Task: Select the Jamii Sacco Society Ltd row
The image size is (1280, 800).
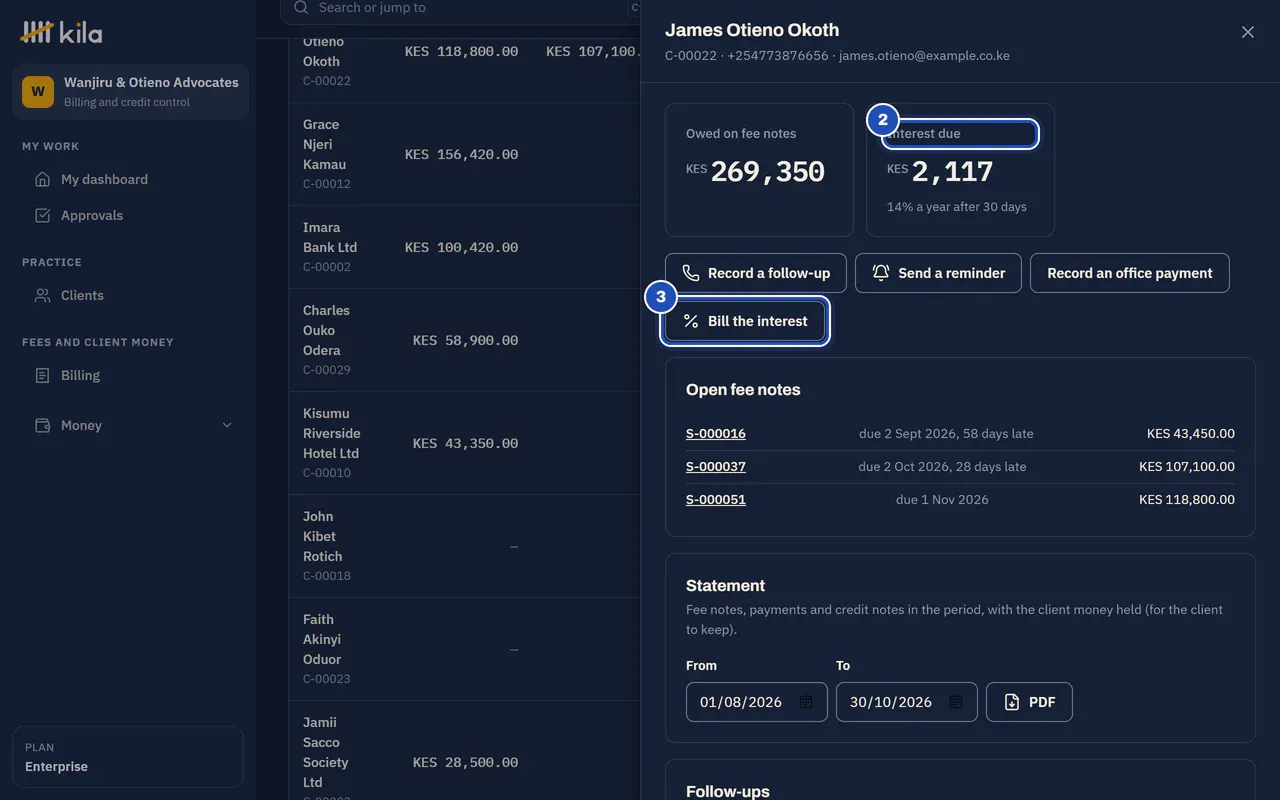Action: pyautogui.click(x=464, y=752)
